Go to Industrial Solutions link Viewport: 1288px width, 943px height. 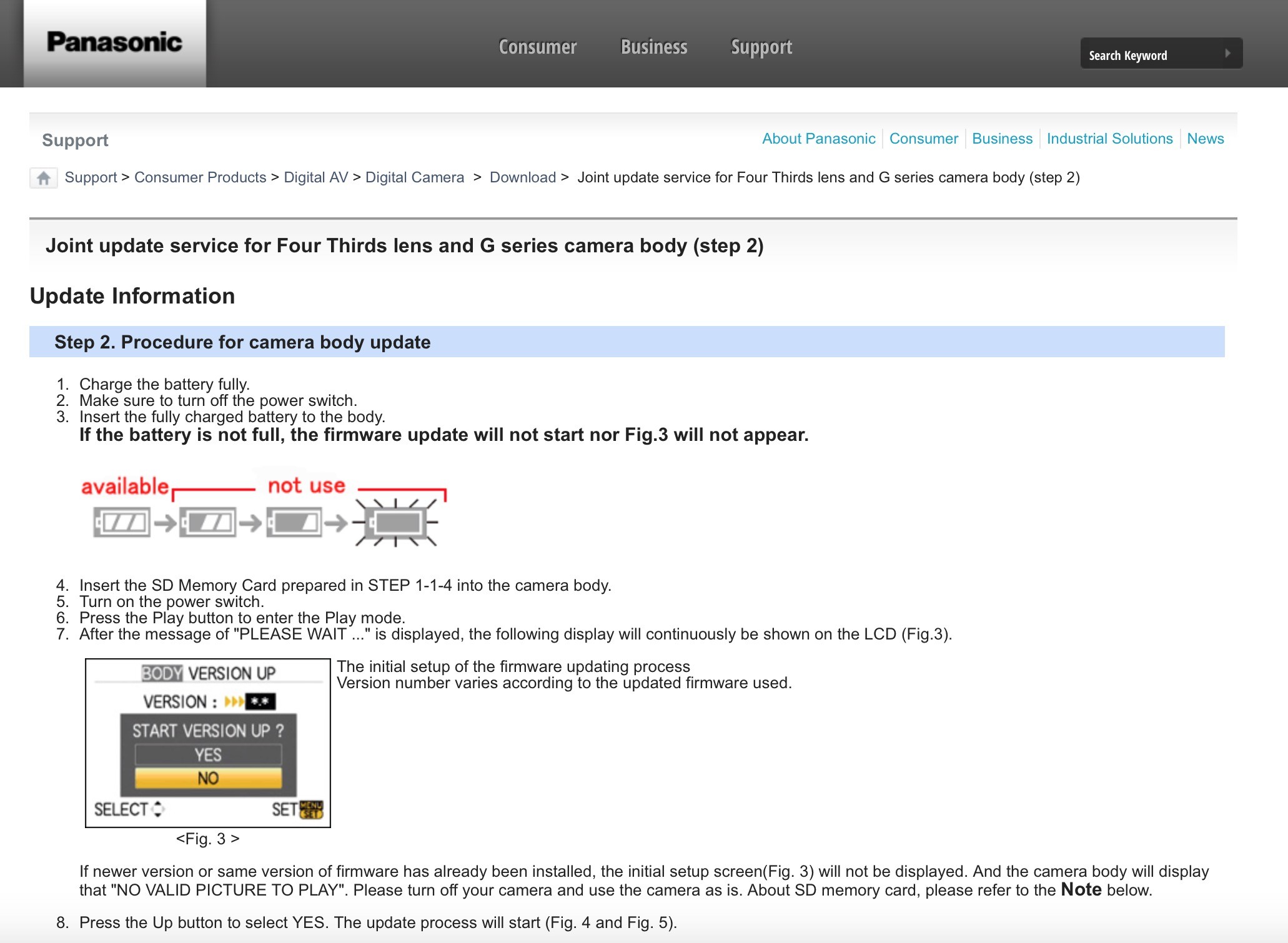[x=1109, y=139]
